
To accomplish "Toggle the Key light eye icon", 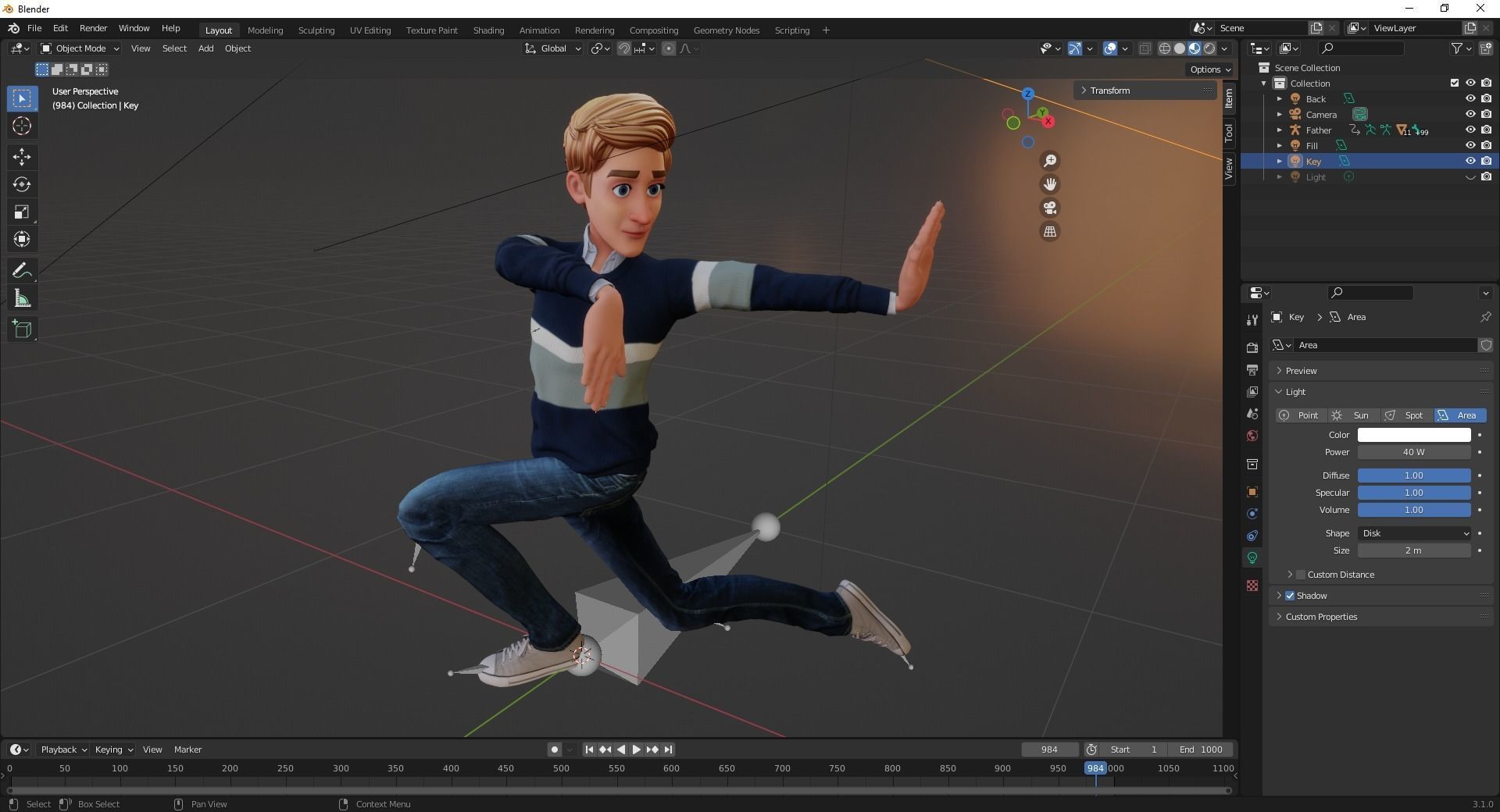I will coord(1470,161).
